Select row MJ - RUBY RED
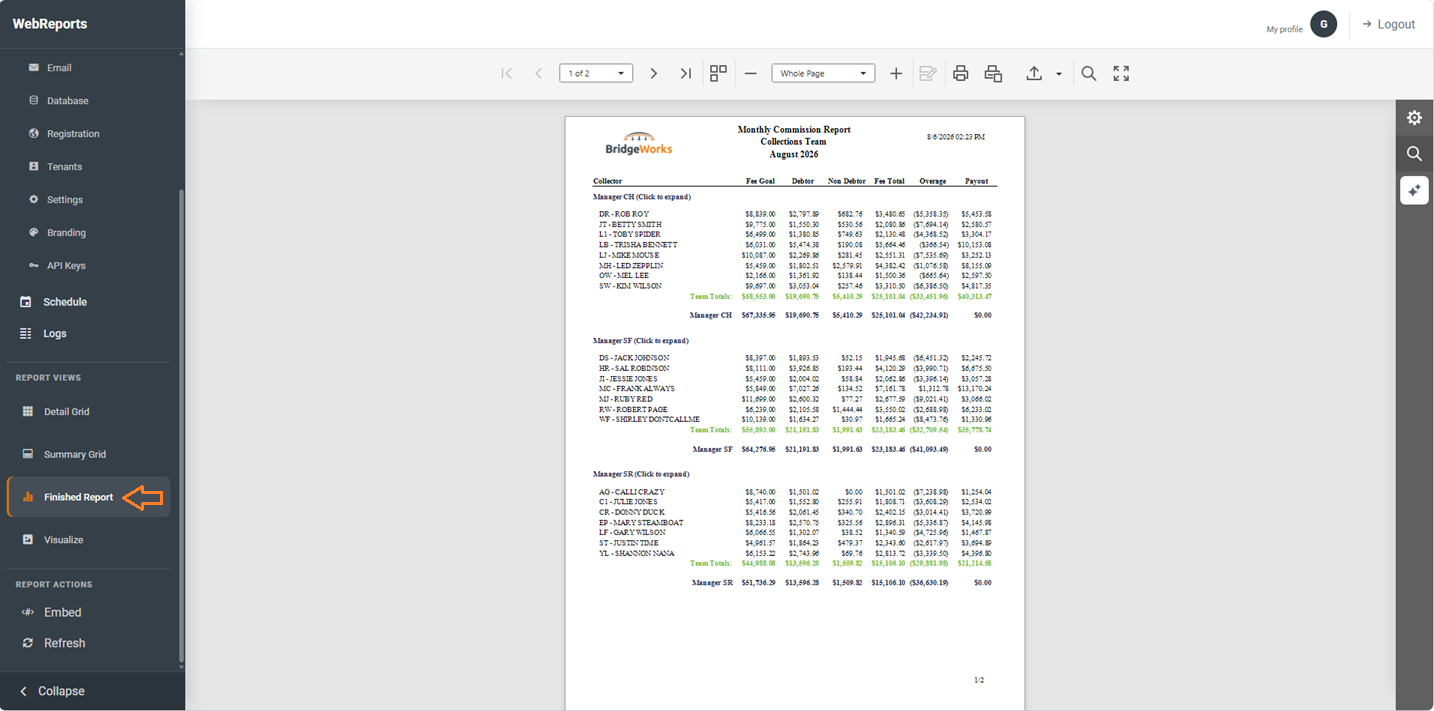The height and width of the screenshot is (711, 1434). pos(795,399)
